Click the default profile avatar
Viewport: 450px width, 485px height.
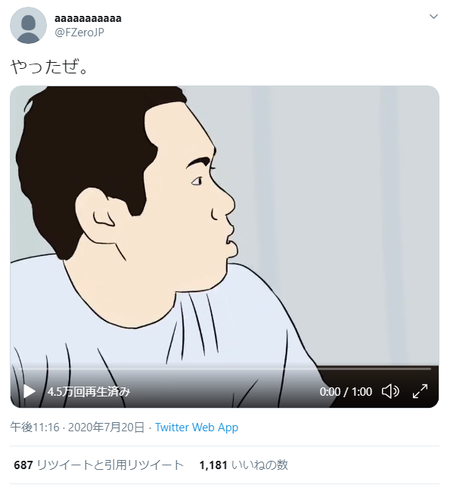tap(28, 25)
